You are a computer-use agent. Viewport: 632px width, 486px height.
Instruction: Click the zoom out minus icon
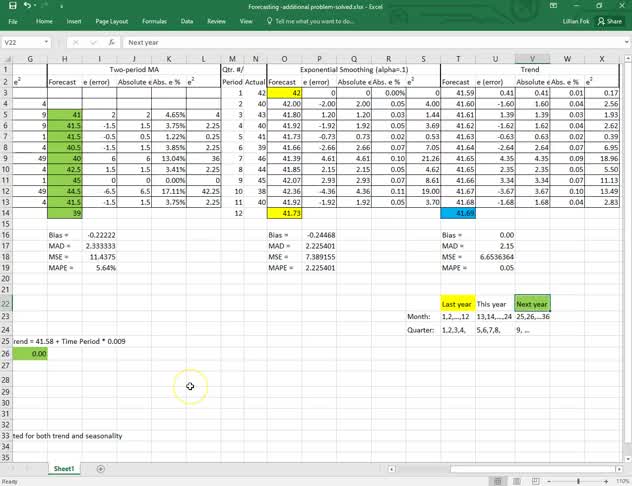(549, 480)
